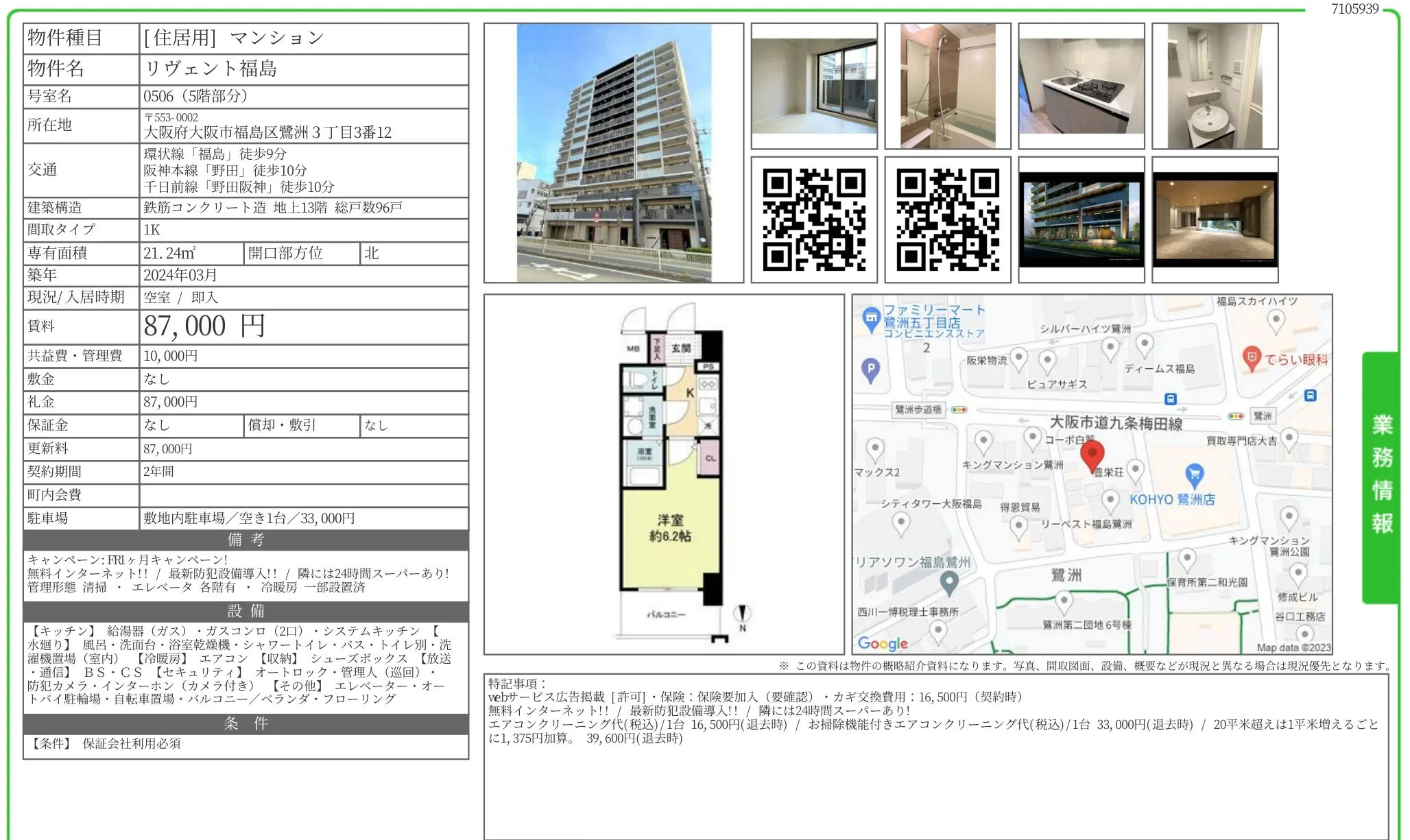The width and height of the screenshot is (1410, 840).
Task: Click the 福島スカイハイツ map pin
Action: [1276, 320]
